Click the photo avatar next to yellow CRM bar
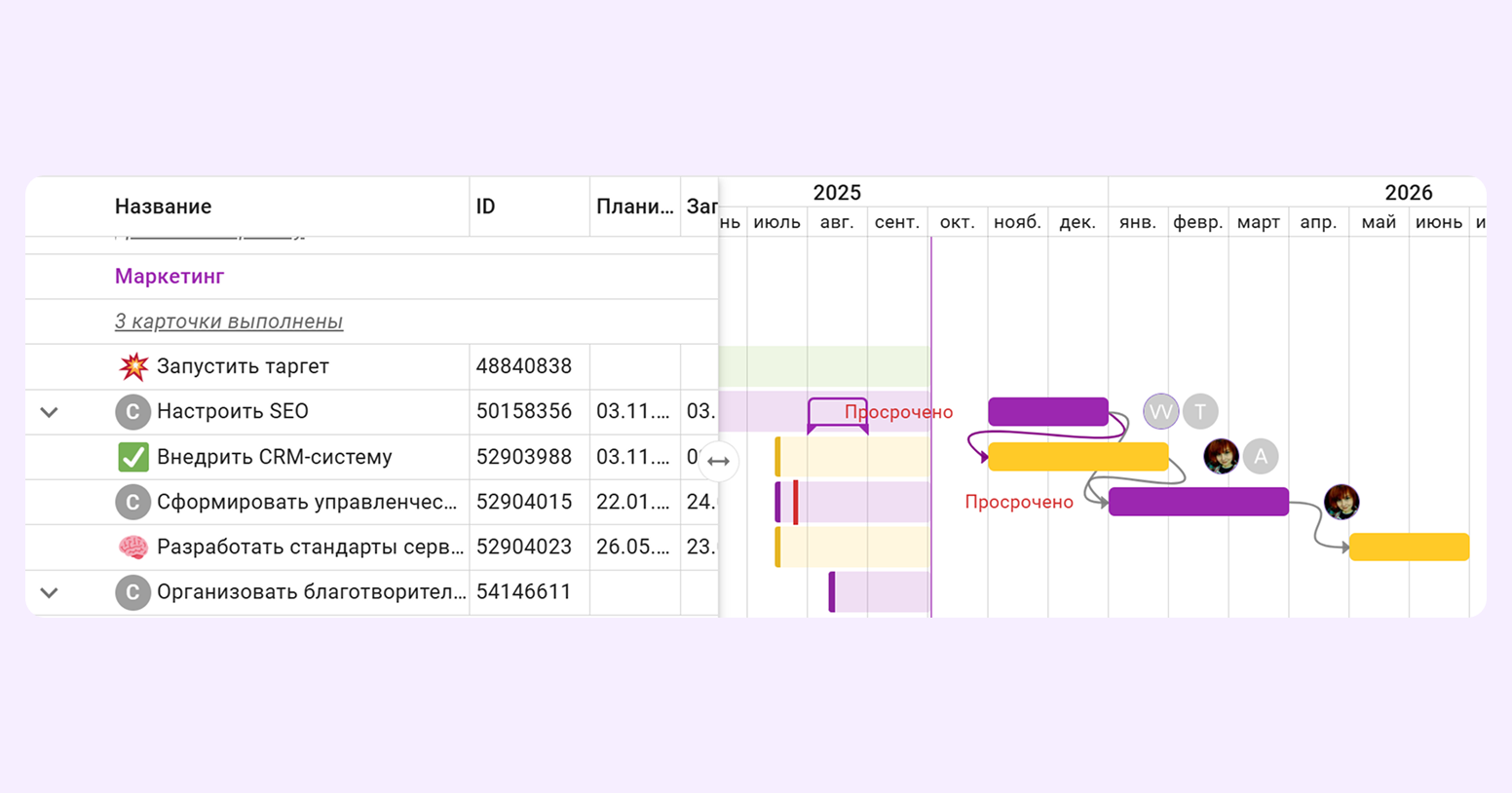 pyautogui.click(x=1221, y=456)
